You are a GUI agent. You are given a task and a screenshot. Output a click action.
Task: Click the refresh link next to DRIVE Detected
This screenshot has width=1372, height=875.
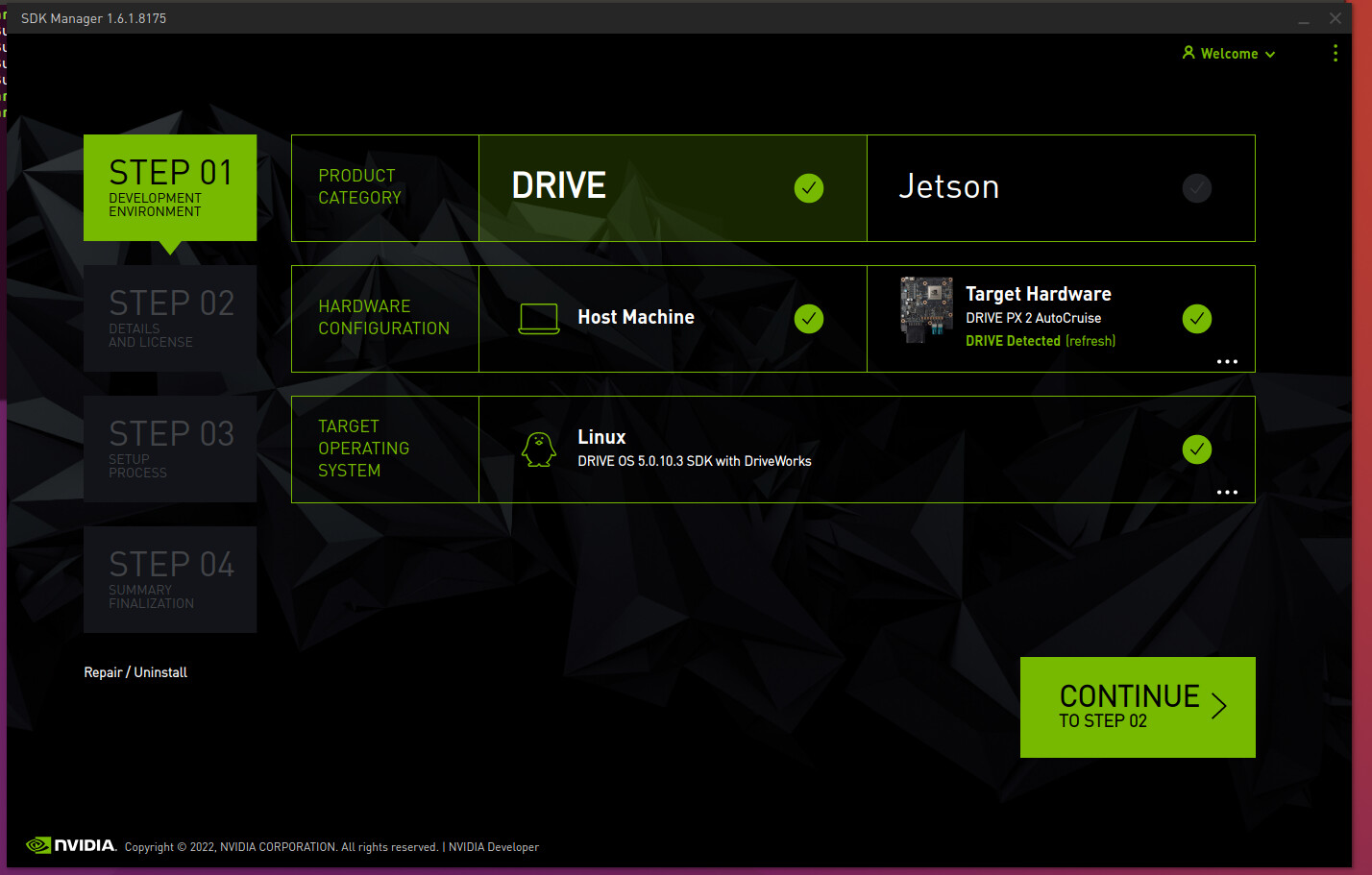pos(1090,340)
